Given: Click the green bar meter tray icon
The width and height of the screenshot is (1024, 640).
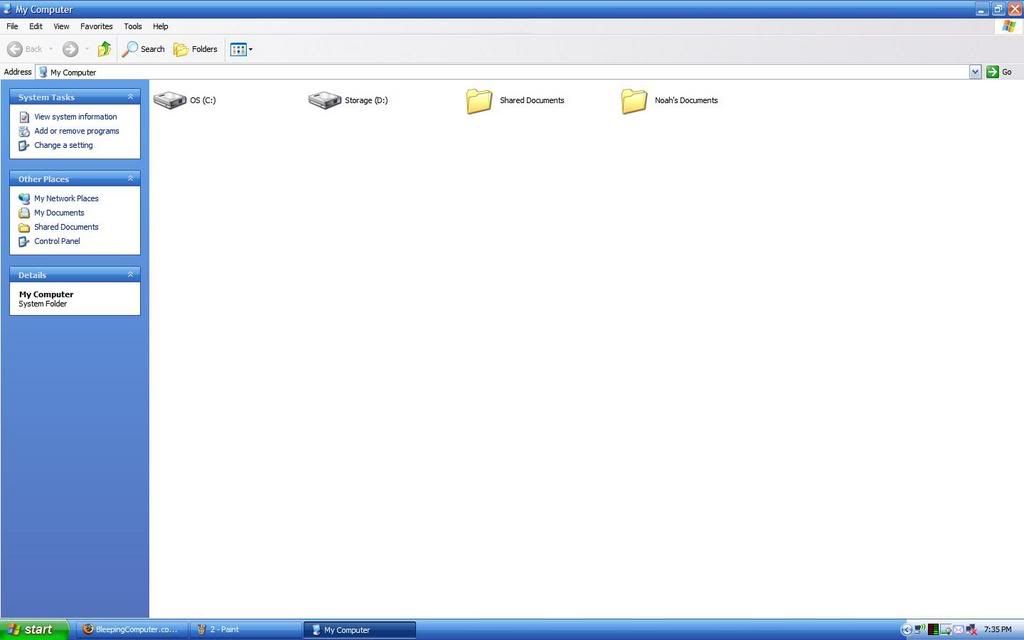Looking at the screenshot, I should tap(933, 630).
